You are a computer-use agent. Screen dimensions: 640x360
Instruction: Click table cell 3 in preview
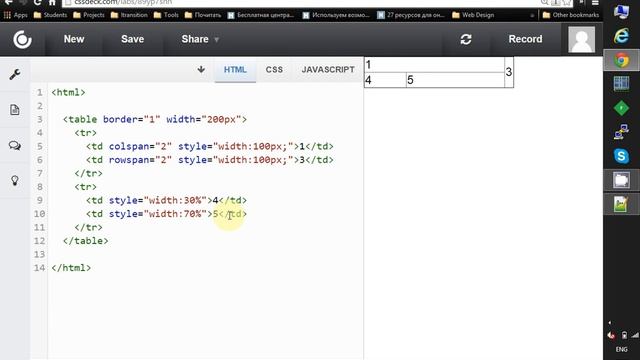(x=509, y=72)
